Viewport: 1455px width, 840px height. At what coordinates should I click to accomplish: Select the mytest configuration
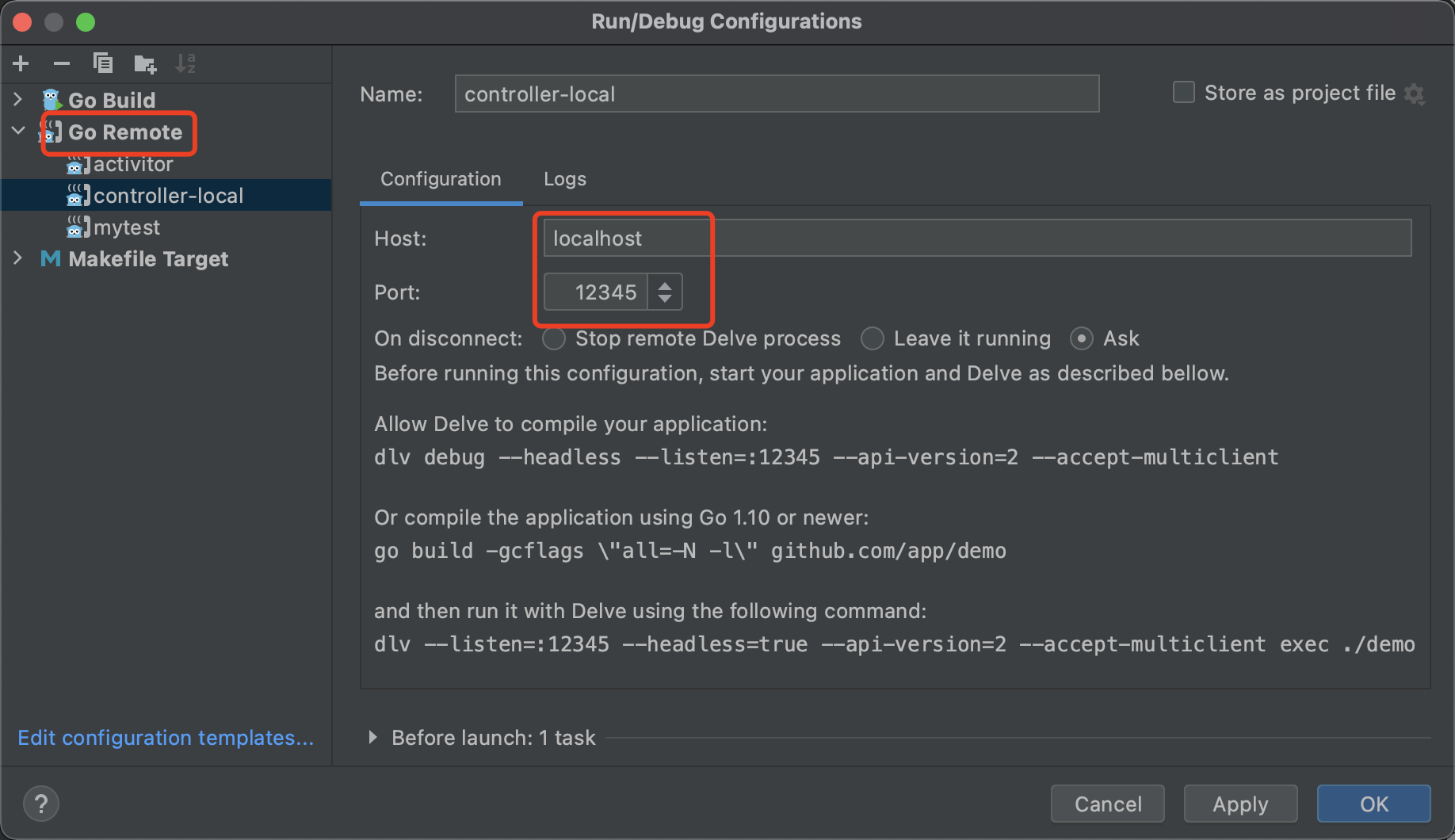click(166, 227)
